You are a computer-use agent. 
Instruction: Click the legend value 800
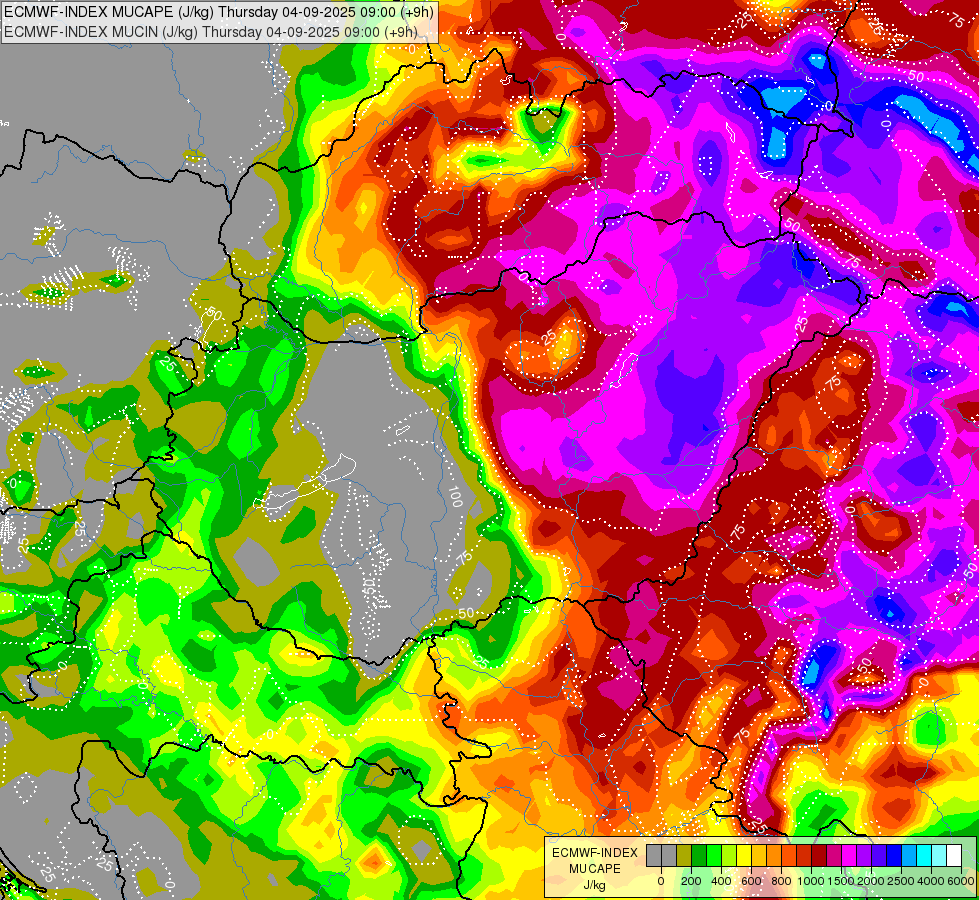tap(782, 881)
